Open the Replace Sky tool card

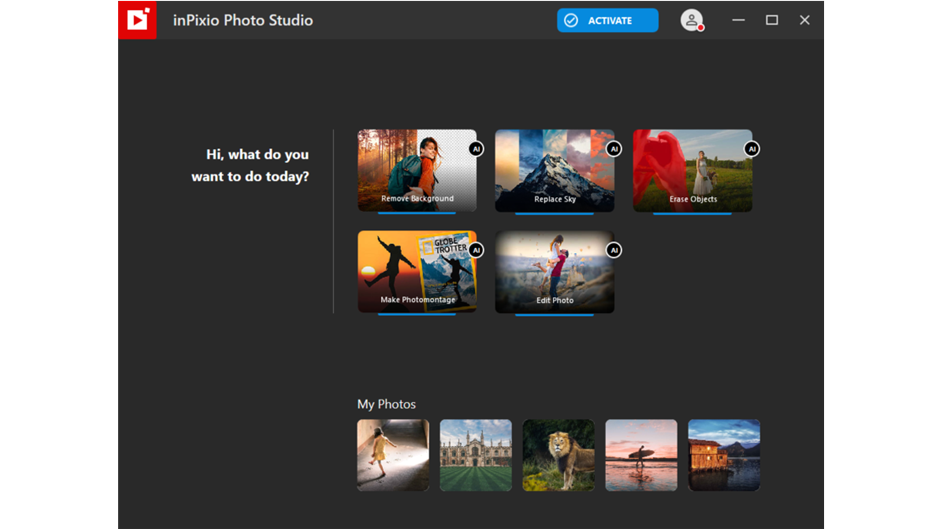click(x=555, y=170)
